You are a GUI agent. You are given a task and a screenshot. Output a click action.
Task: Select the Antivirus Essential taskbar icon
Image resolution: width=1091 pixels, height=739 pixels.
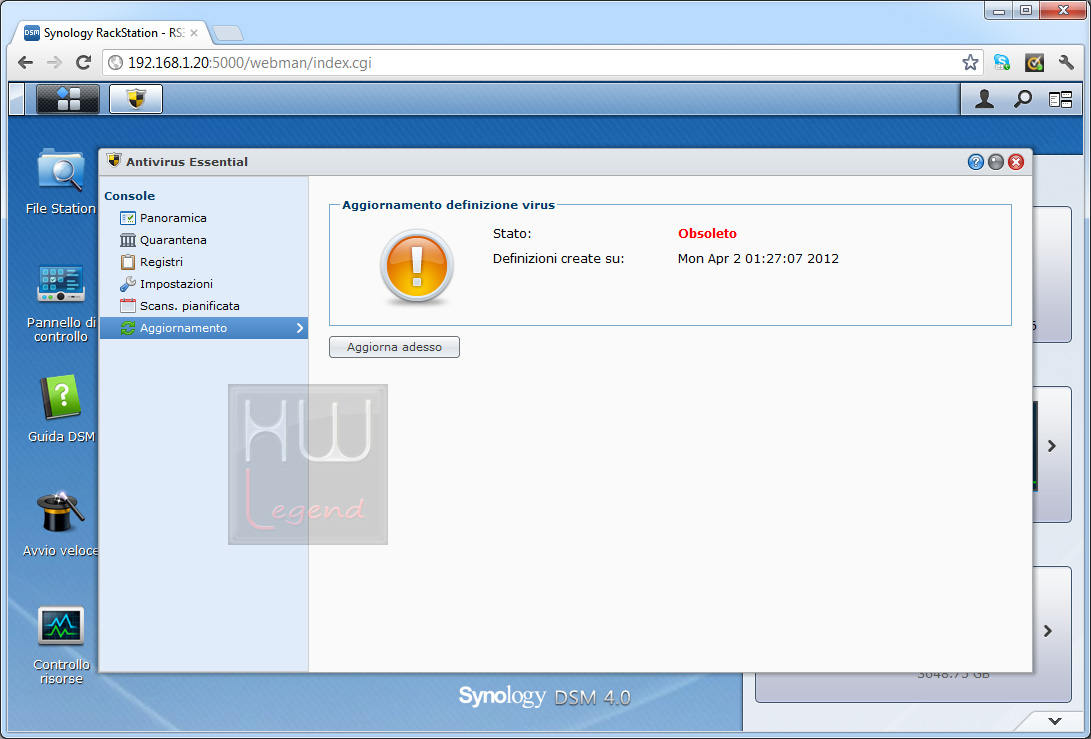(136, 99)
